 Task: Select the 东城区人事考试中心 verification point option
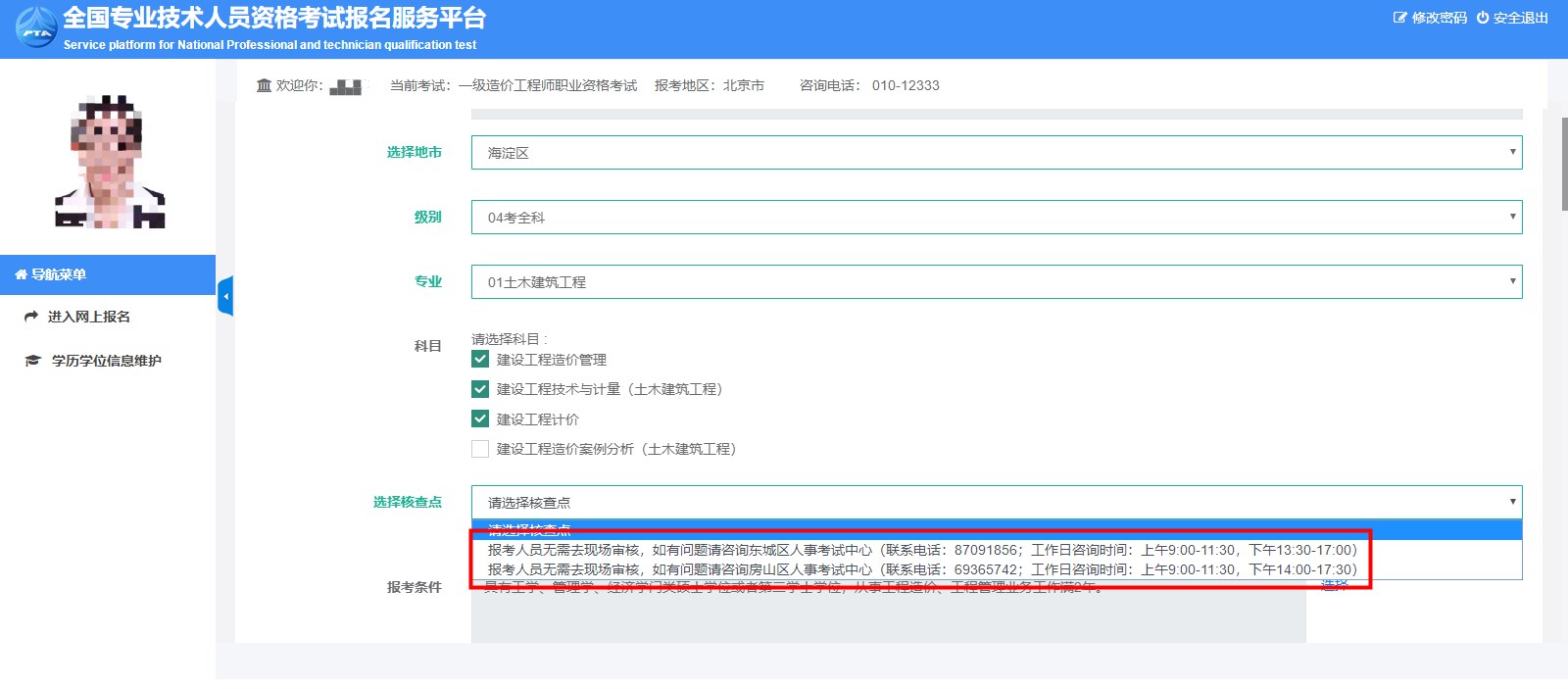[x=921, y=550]
